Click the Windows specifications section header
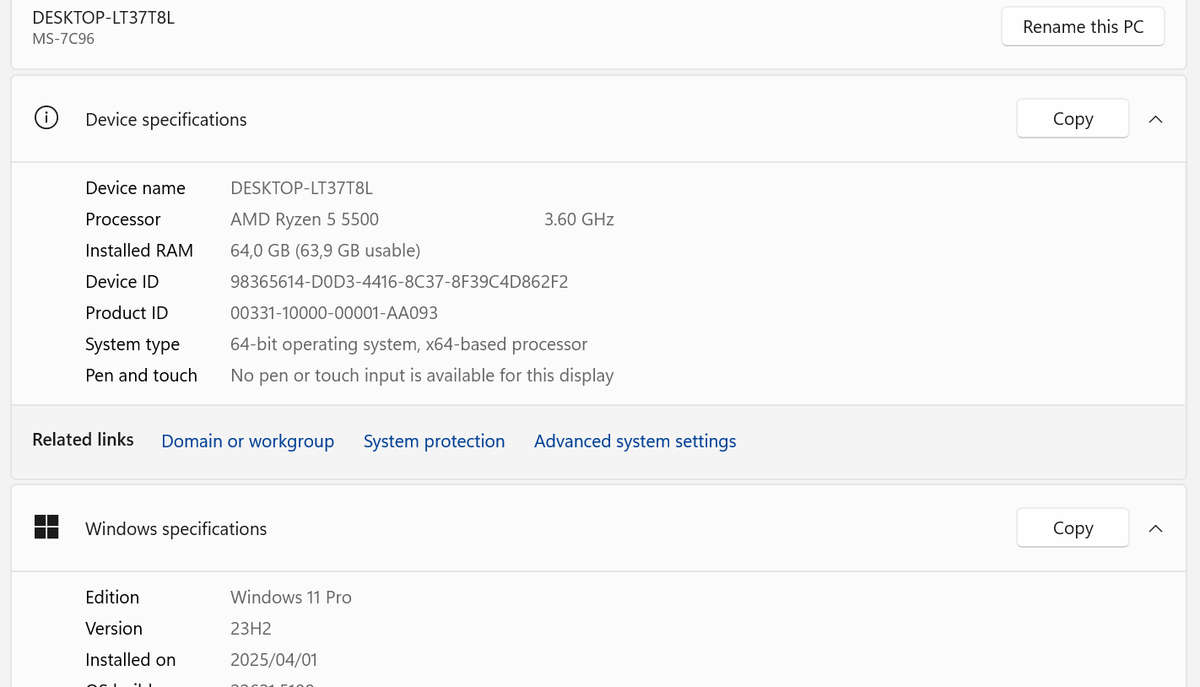 (176, 528)
